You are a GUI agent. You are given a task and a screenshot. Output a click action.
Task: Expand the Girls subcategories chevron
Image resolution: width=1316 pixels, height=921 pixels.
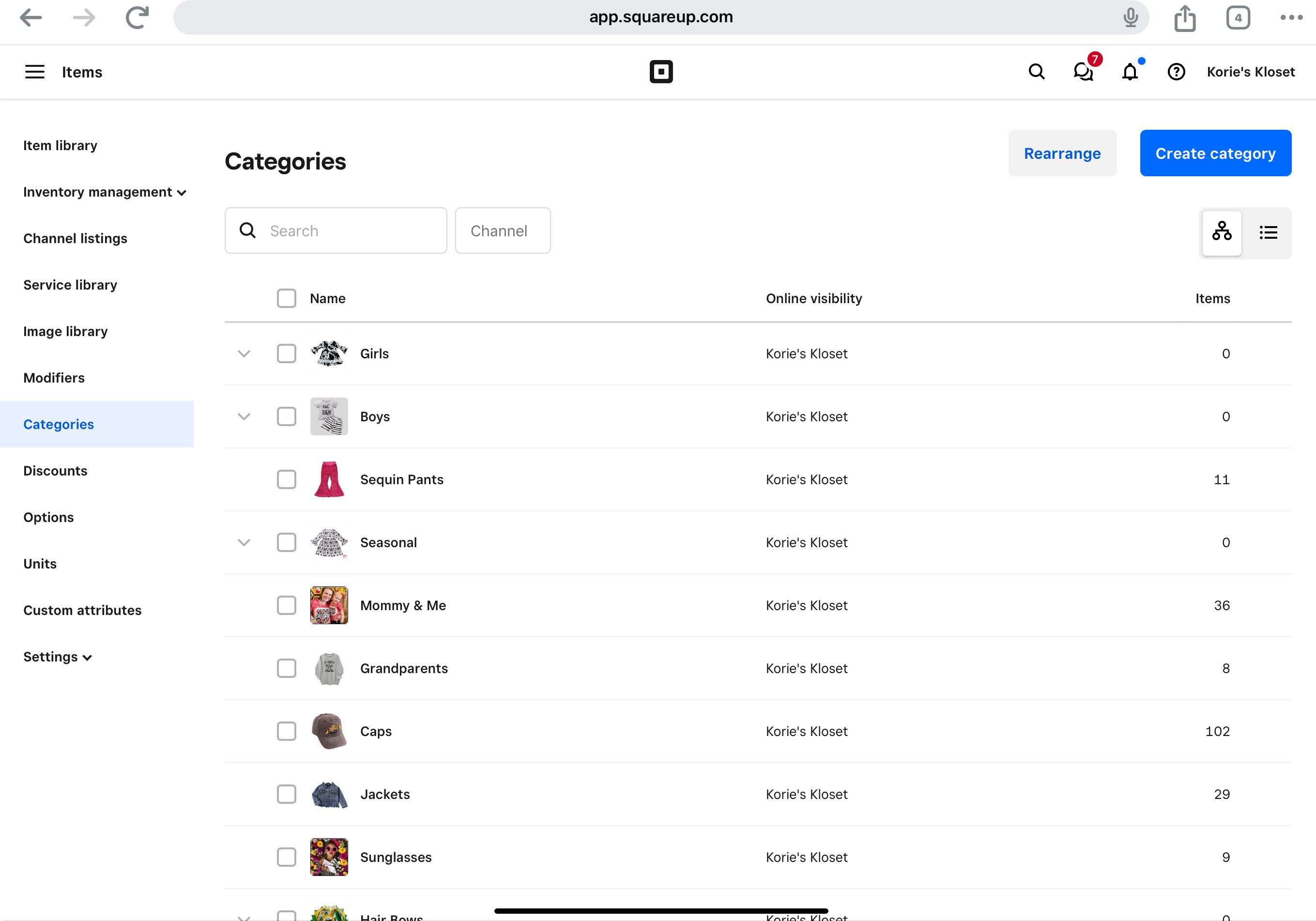[244, 353]
